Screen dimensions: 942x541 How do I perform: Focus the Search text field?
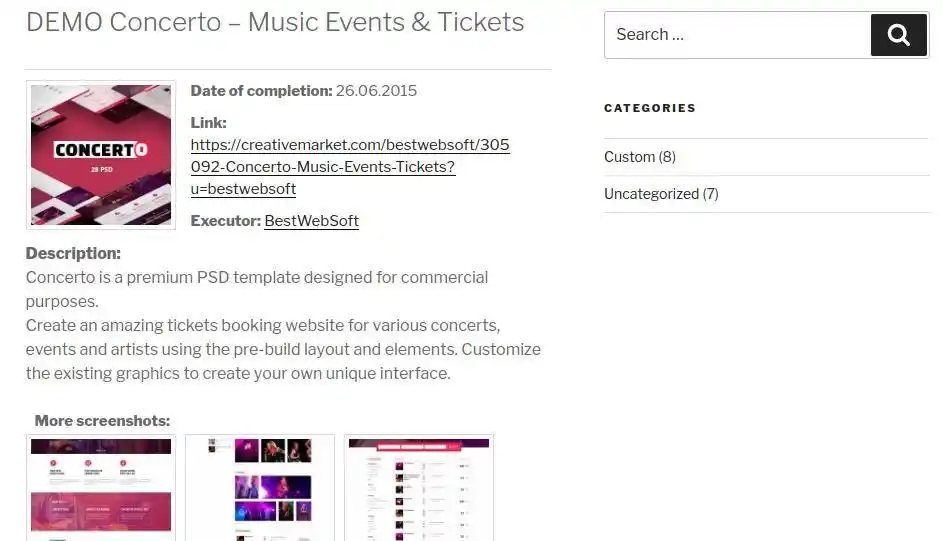pos(737,35)
